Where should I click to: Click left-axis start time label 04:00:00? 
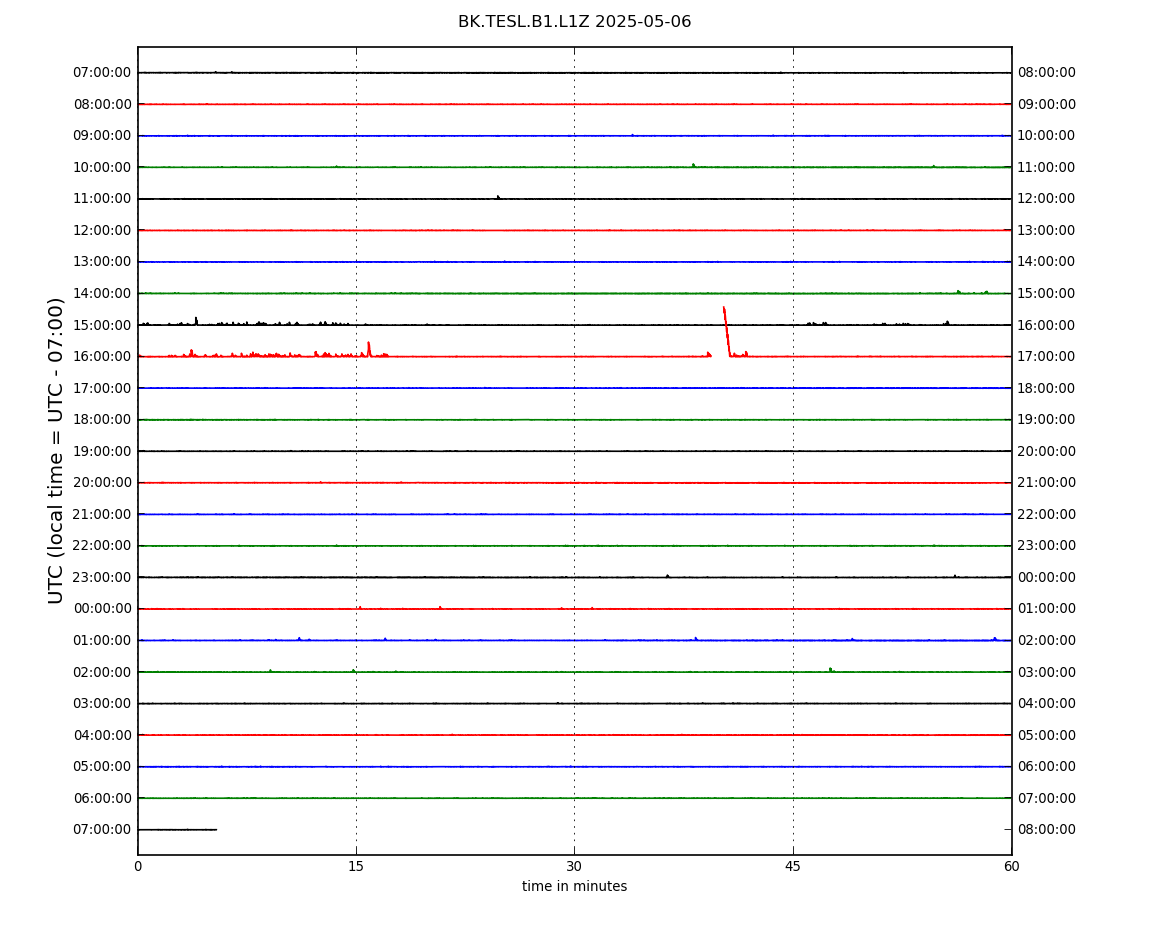click(103, 735)
